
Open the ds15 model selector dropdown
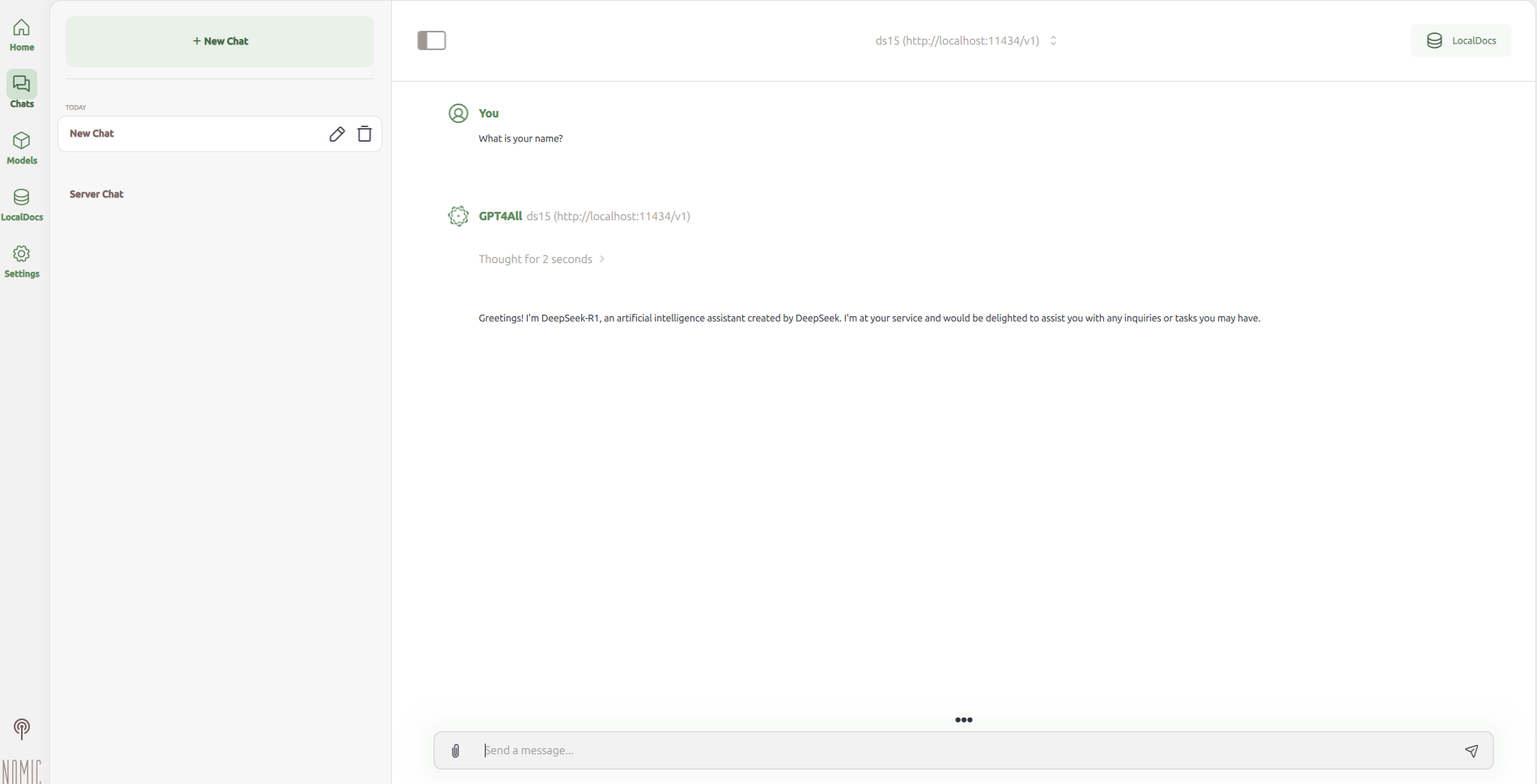click(x=966, y=40)
